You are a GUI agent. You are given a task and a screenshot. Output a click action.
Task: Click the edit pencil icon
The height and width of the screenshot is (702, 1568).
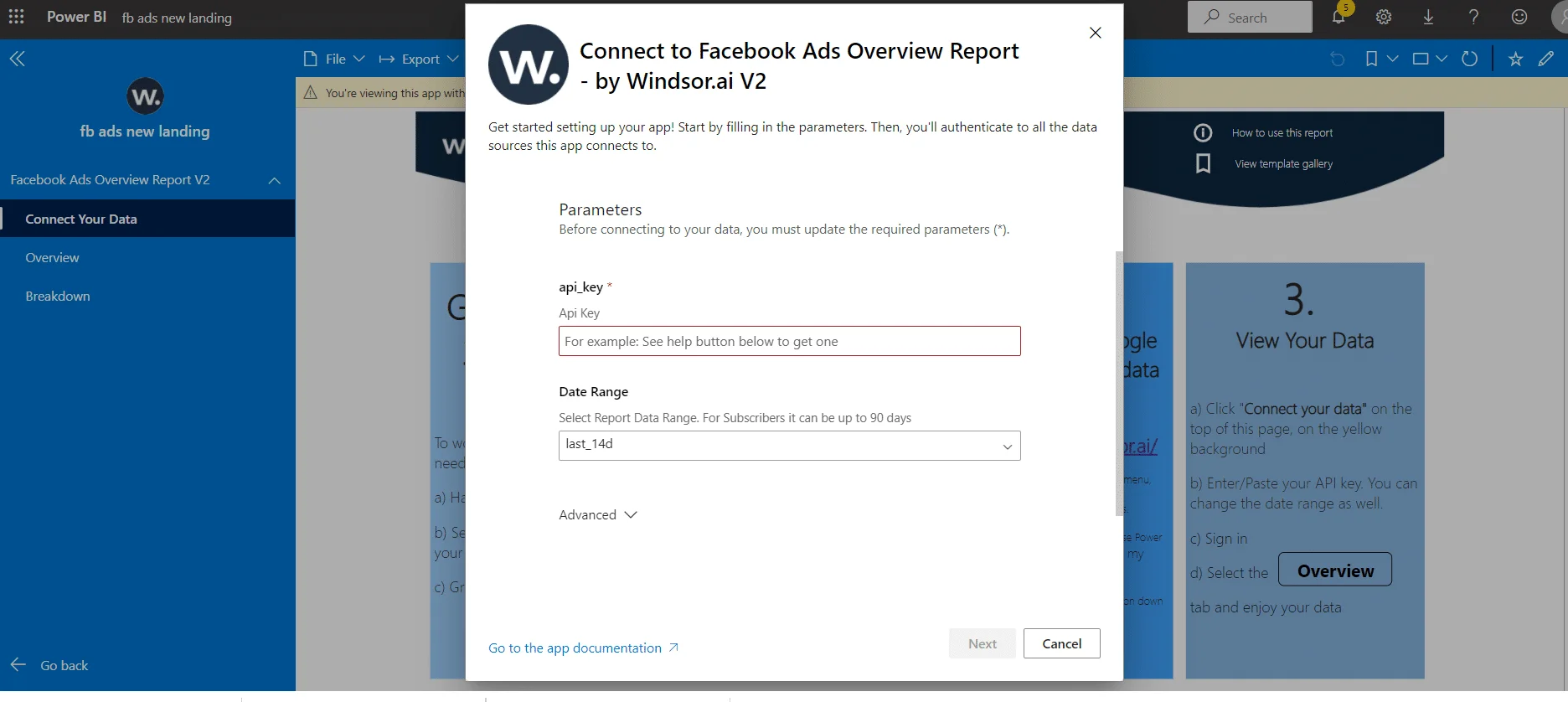pos(1546,59)
